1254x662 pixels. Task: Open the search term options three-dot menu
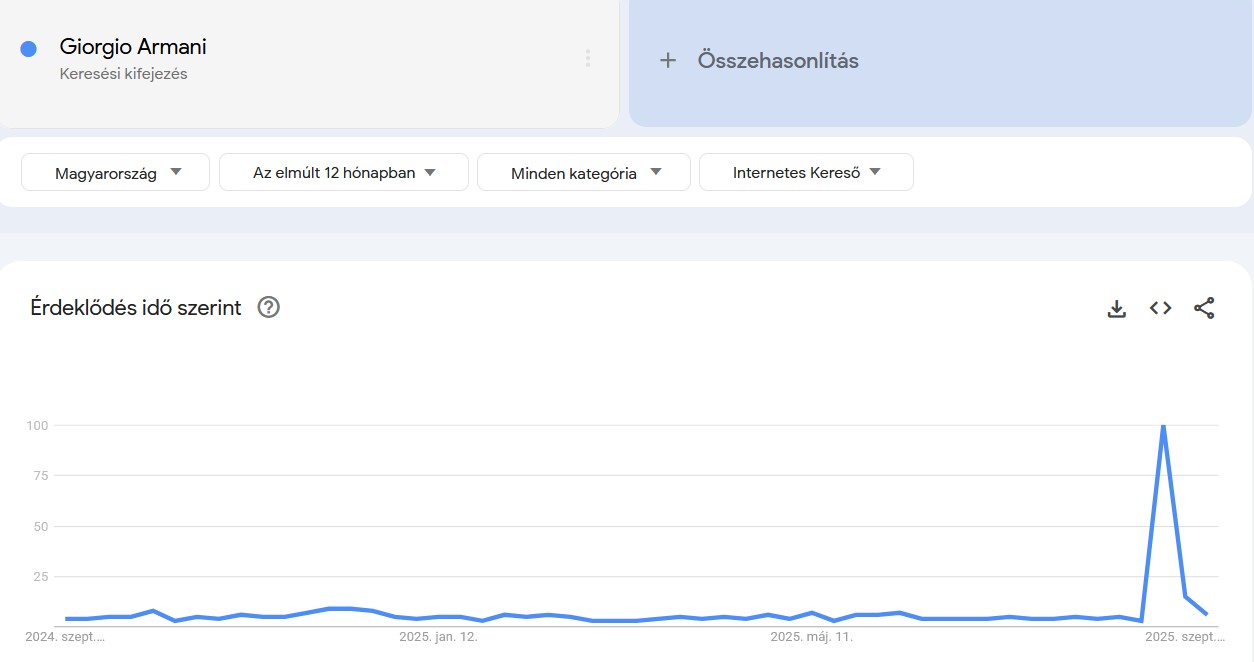pos(587,57)
